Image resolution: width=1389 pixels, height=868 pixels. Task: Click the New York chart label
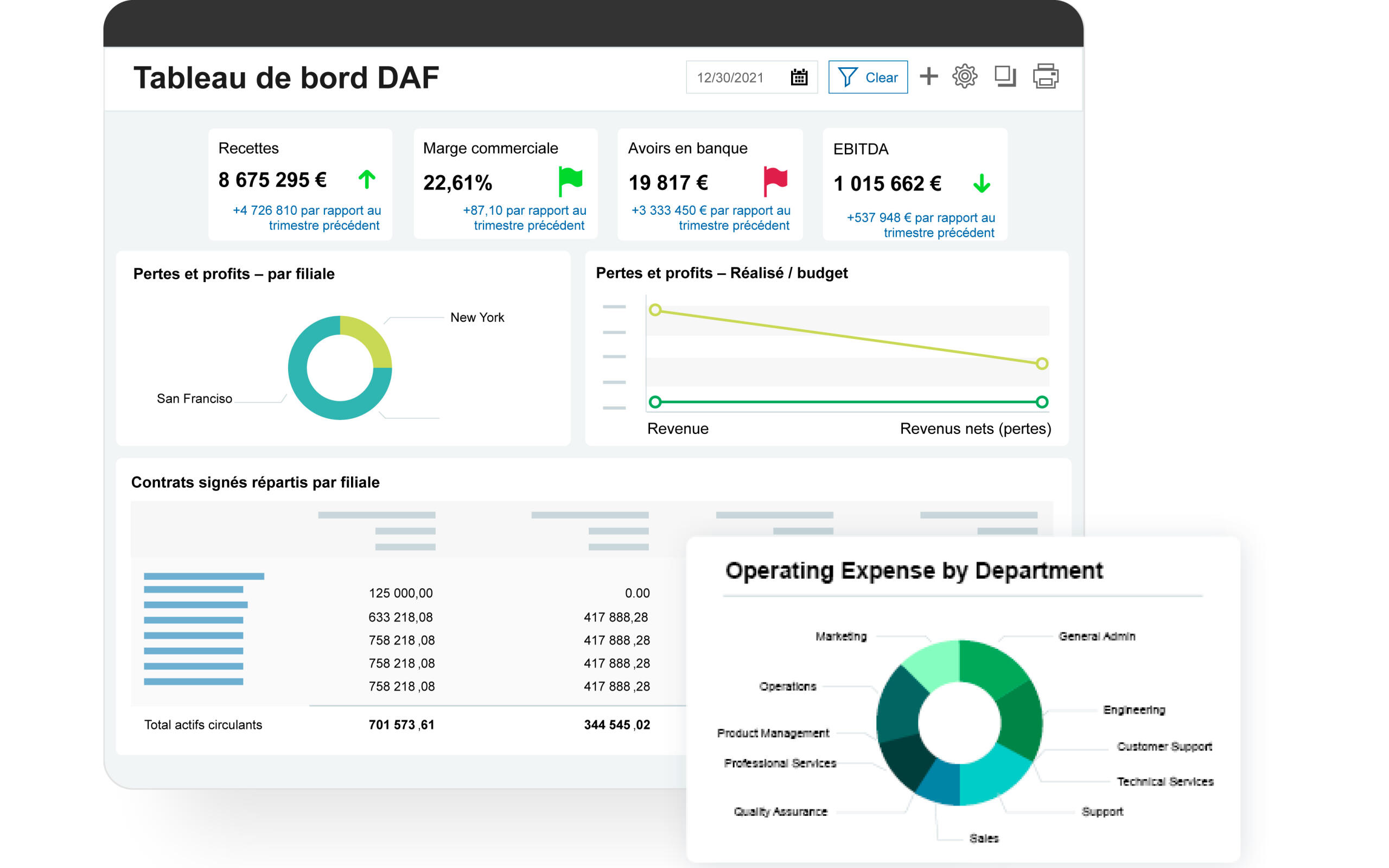pos(477,317)
